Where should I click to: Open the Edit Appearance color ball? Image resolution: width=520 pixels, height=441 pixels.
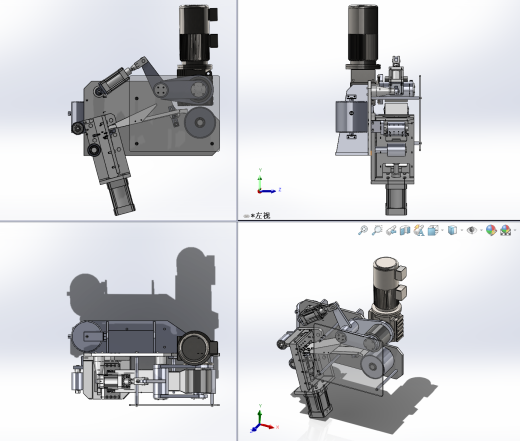point(491,230)
